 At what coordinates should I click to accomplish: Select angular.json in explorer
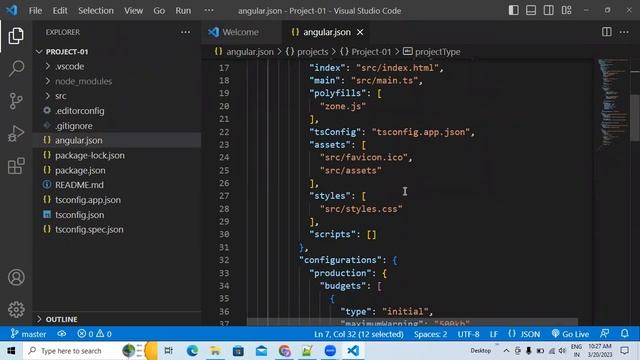(x=117, y=140)
